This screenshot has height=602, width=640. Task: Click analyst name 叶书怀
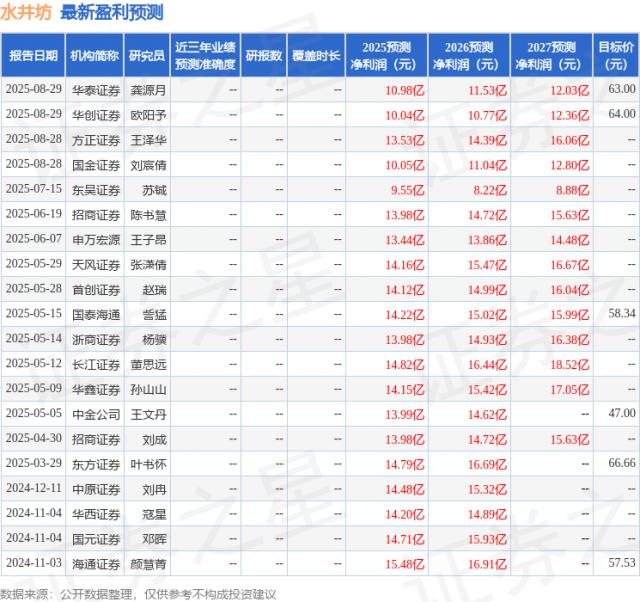(148, 464)
